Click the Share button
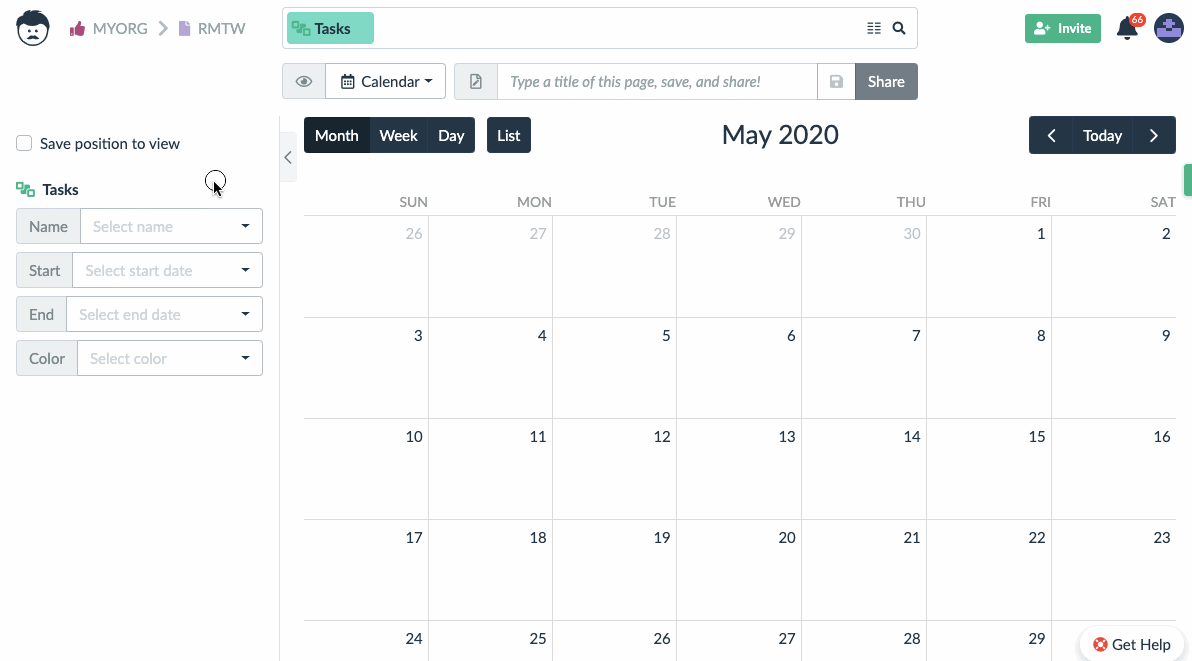 tap(886, 81)
